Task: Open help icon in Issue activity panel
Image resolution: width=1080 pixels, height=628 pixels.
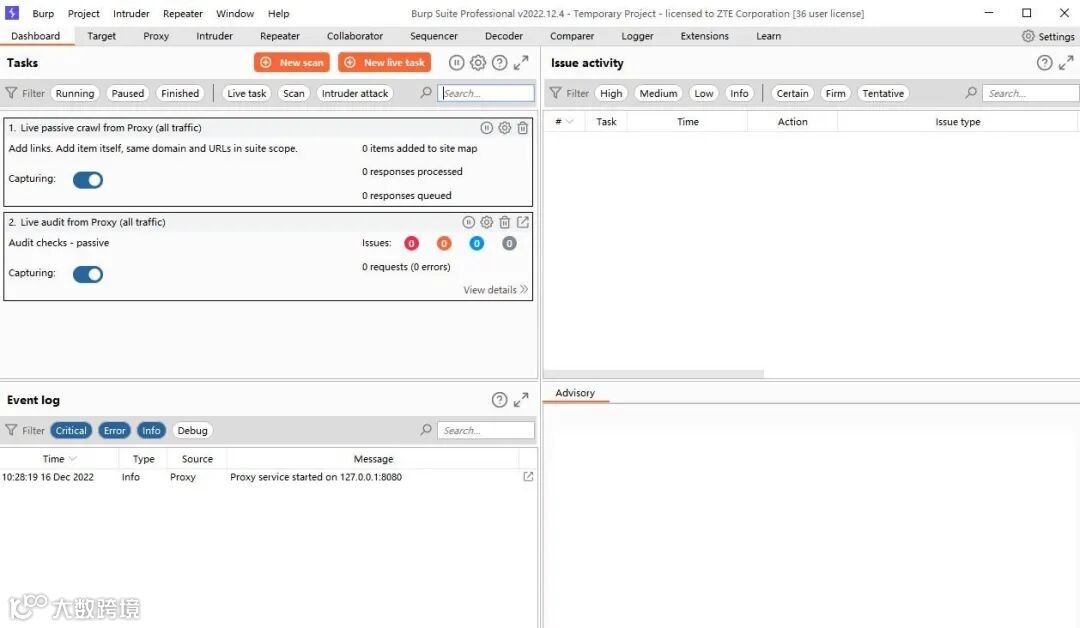Action: pyautogui.click(x=1044, y=63)
